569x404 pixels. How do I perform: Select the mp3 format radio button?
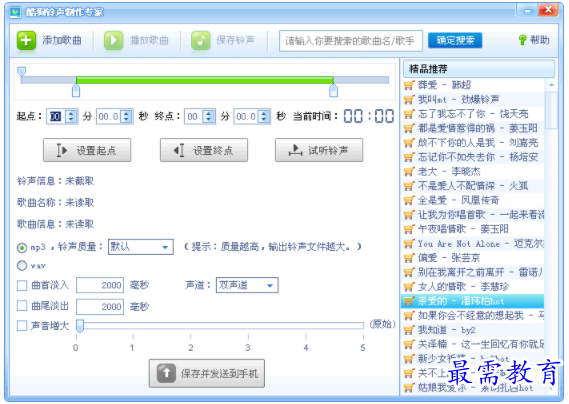pyautogui.click(x=22, y=248)
